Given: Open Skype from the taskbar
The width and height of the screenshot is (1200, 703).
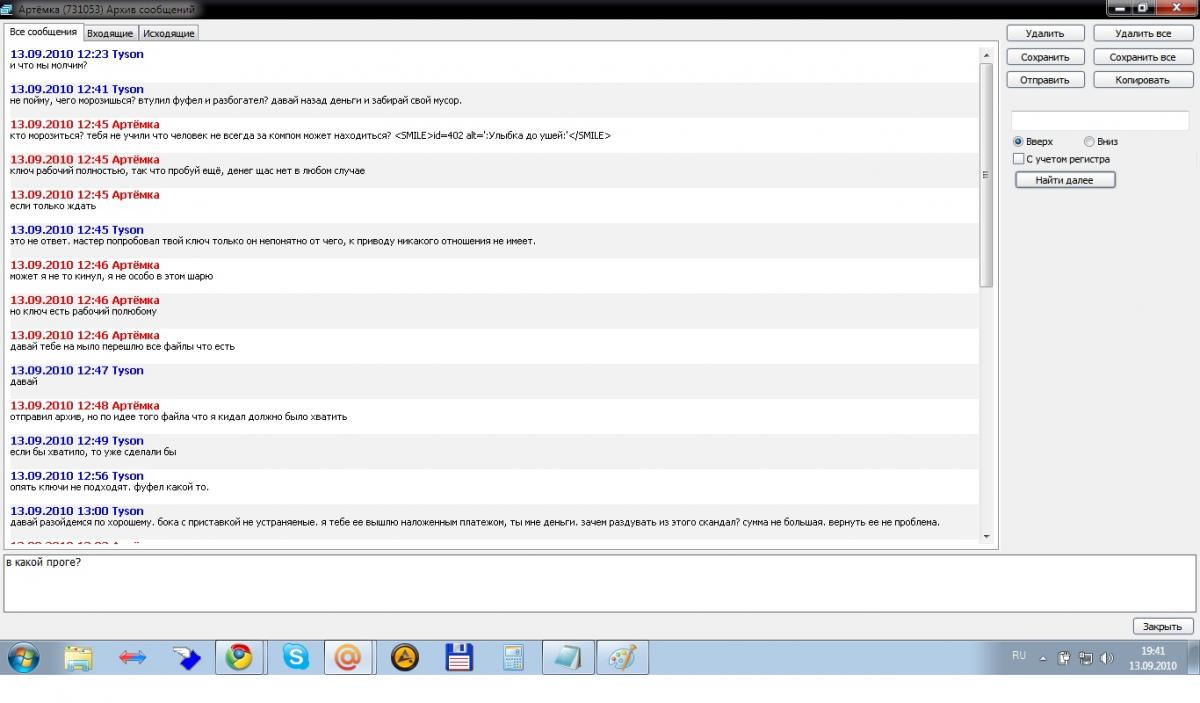Looking at the screenshot, I should tap(295, 657).
